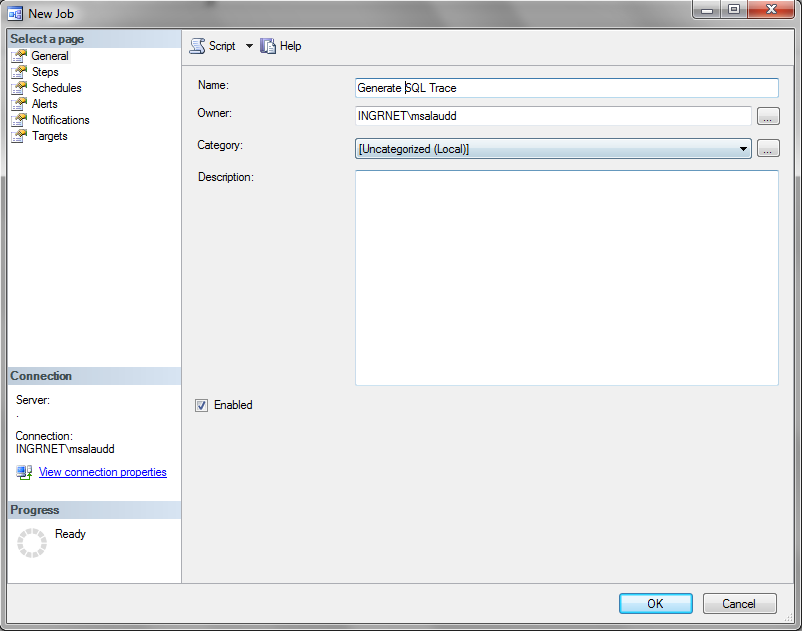The width and height of the screenshot is (802, 631).
Task: Select the Targets entry in Select a page
Action: (43, 136)
